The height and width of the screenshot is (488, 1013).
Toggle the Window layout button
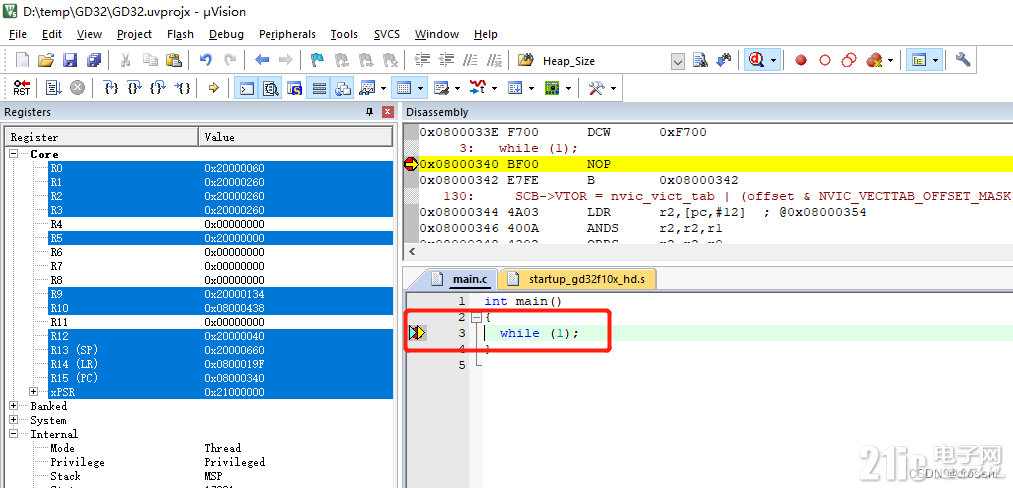click(x=918, y=60)
